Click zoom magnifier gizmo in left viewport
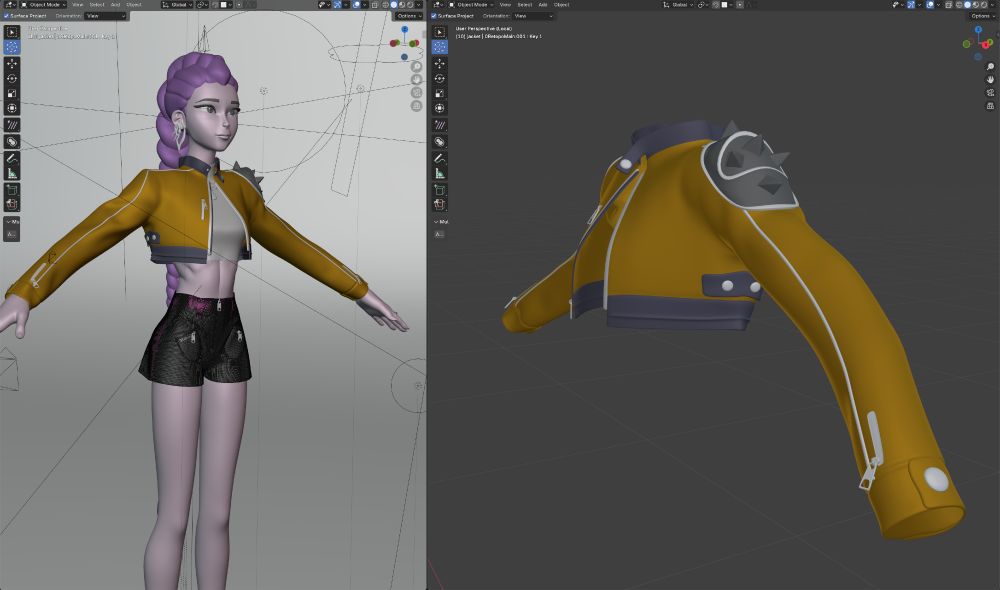Image resolution: width=1000 pixels, height=590 pixels. tap(416, 67)
